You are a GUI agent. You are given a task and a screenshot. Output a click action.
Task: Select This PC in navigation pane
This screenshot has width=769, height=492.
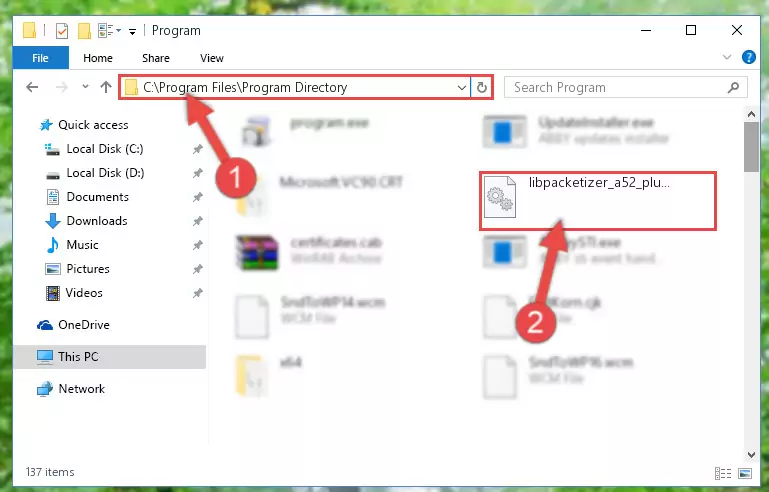pos(109,357)
